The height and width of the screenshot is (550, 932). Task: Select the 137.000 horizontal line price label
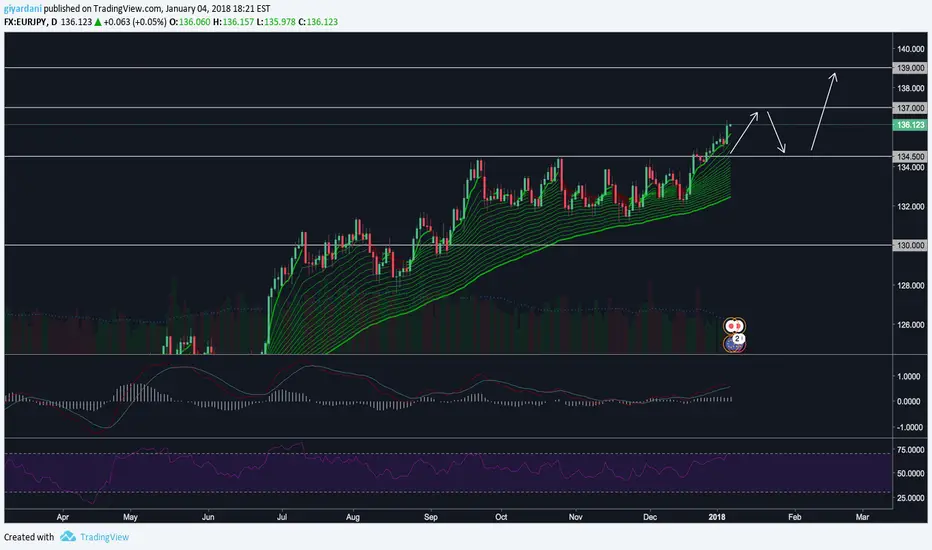click(x=910, y=108)
